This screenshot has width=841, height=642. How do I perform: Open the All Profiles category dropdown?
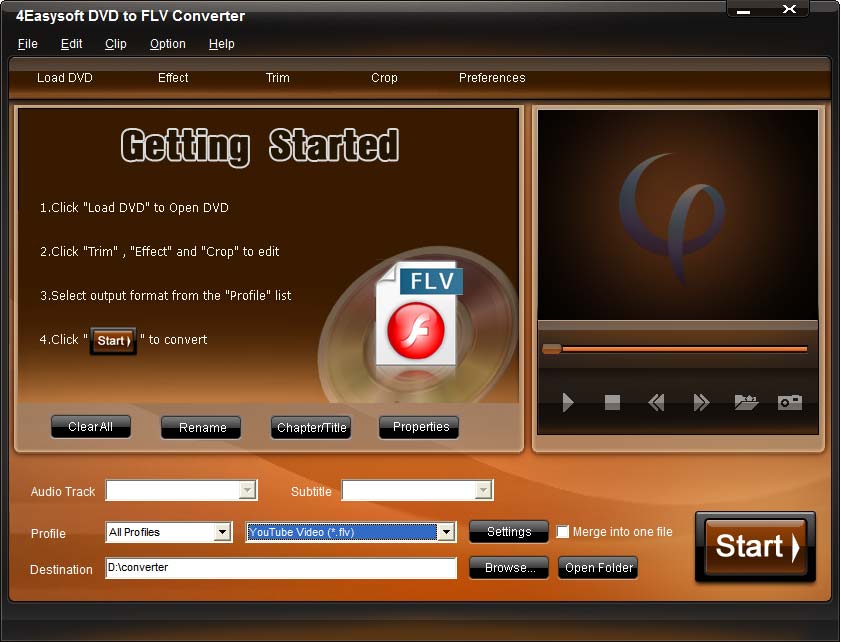(222, 532)
